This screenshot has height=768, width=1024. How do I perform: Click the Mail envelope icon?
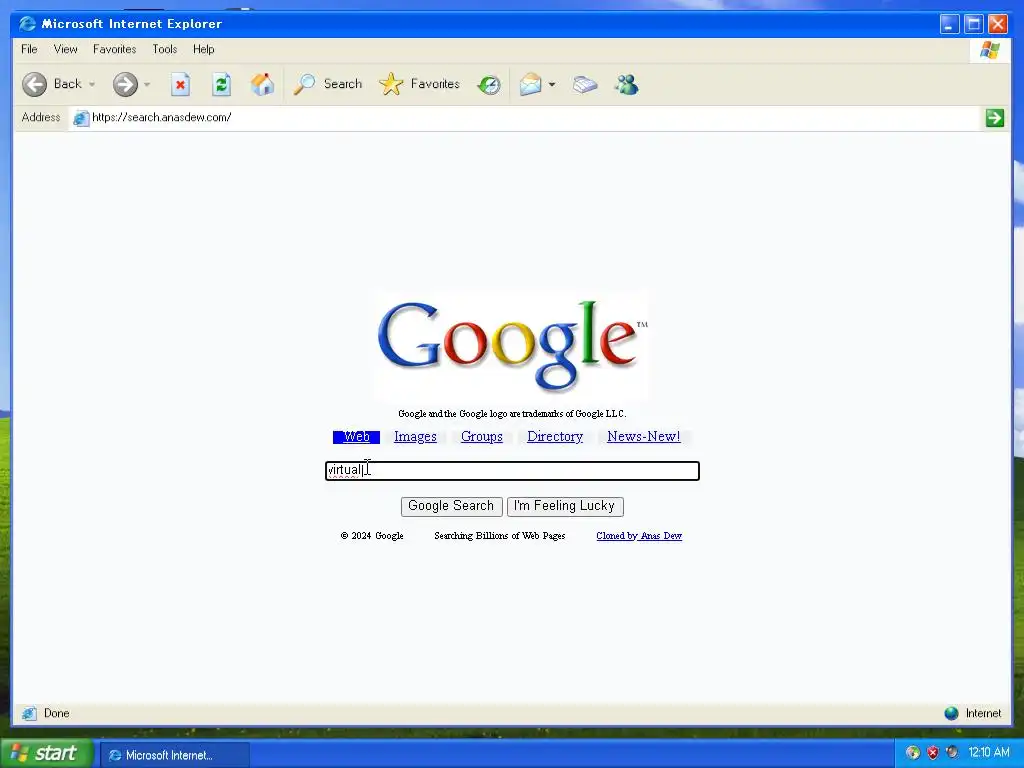pos(530,84)
